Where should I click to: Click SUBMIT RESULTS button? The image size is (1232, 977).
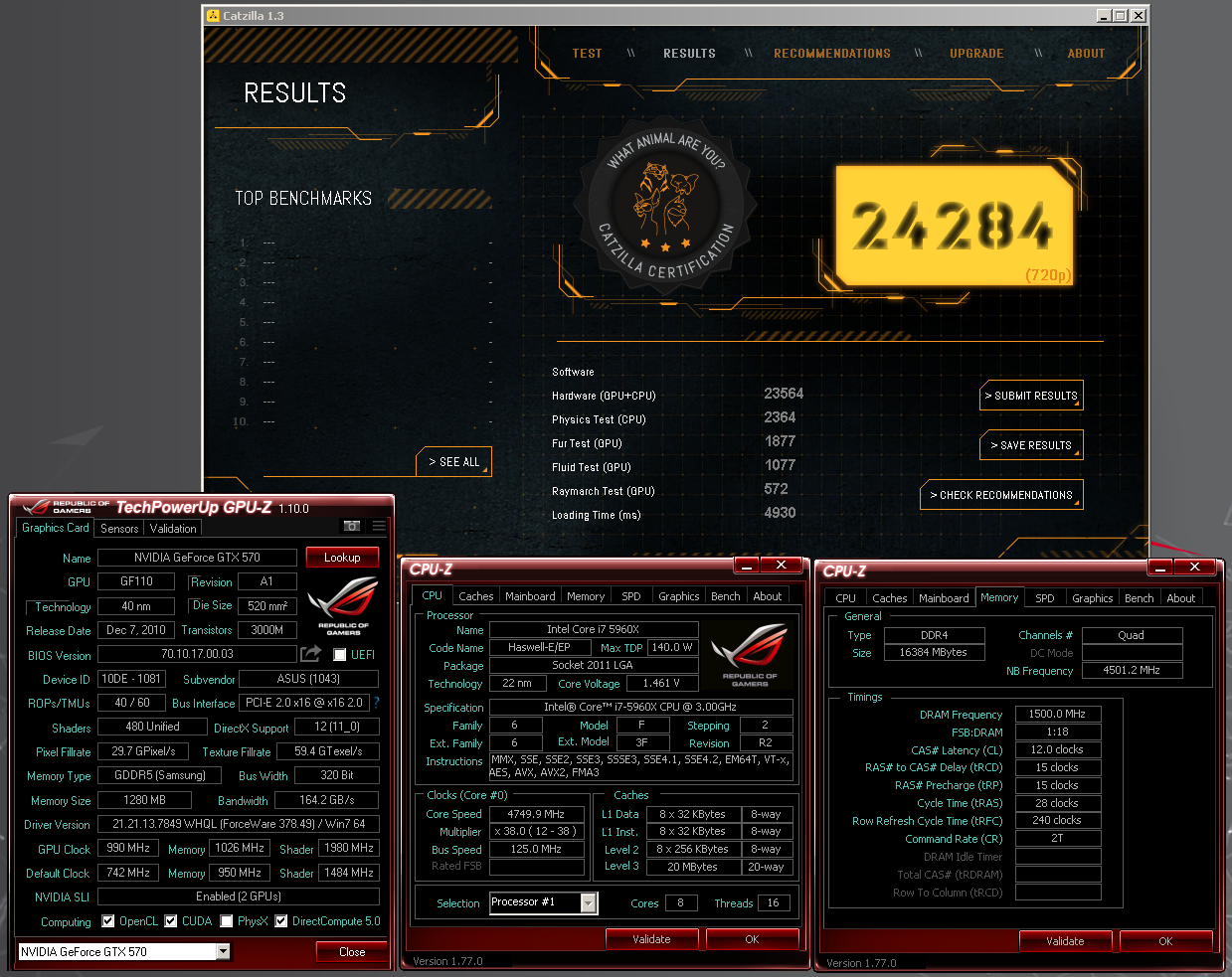[x=1031, y=396]
